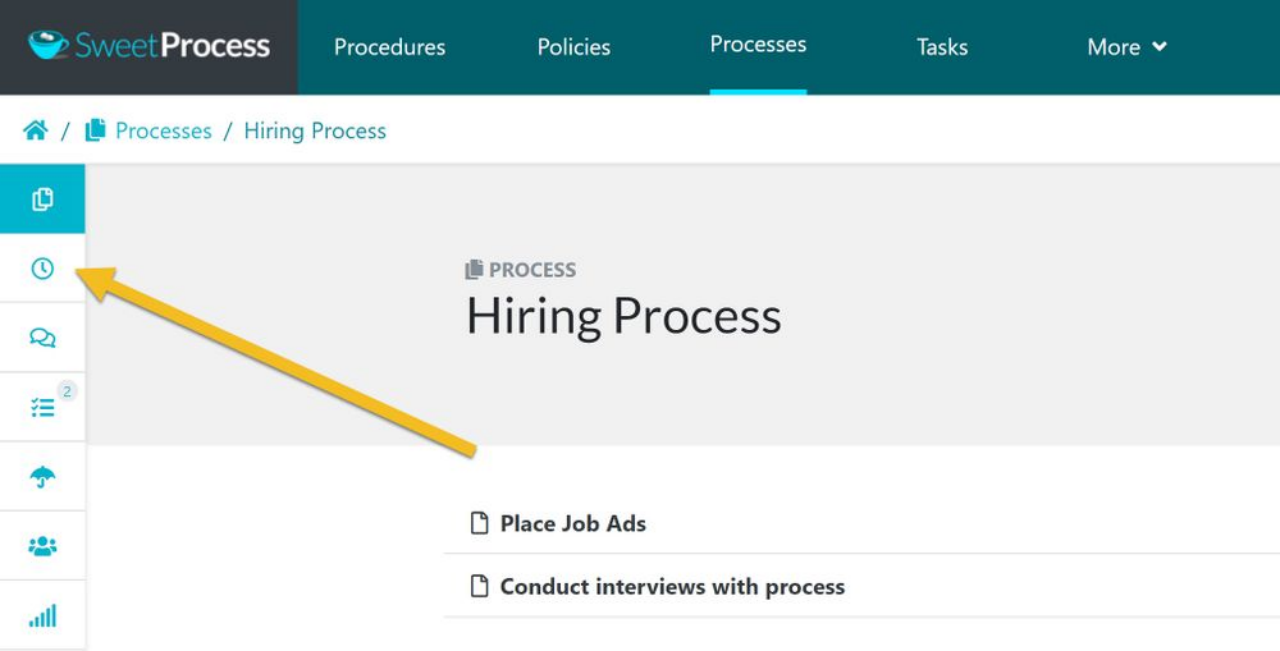
Task: Select the Tasks navigation item
Action: pyautogui.click(x=941, y=47)
